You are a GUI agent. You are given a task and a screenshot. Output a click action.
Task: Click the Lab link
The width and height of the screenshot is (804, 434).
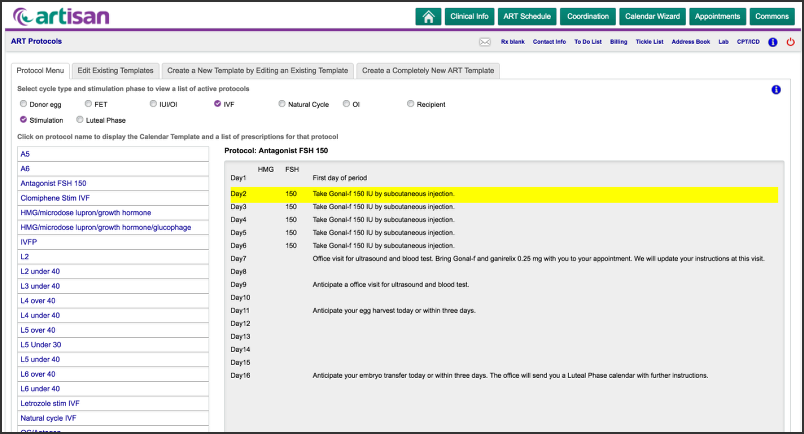(x=723, y=42)
